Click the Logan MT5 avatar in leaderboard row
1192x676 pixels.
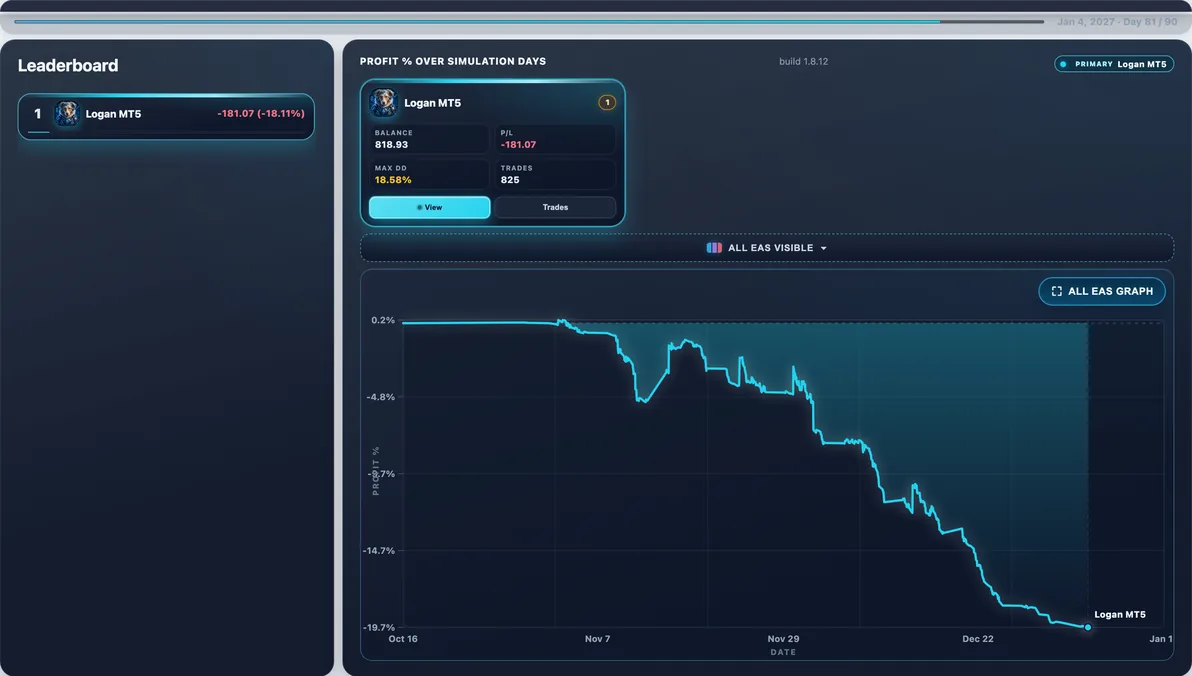(67, 114)
